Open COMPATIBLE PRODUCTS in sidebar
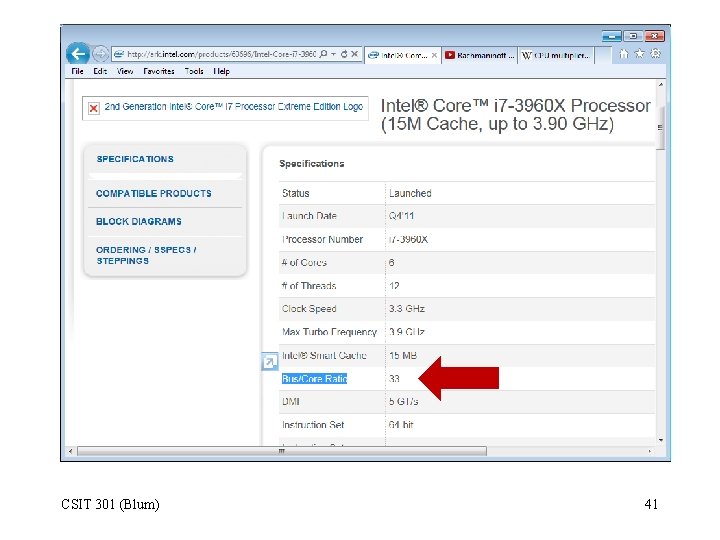This screenshot has width=720, height=540. tap(154, 193)
